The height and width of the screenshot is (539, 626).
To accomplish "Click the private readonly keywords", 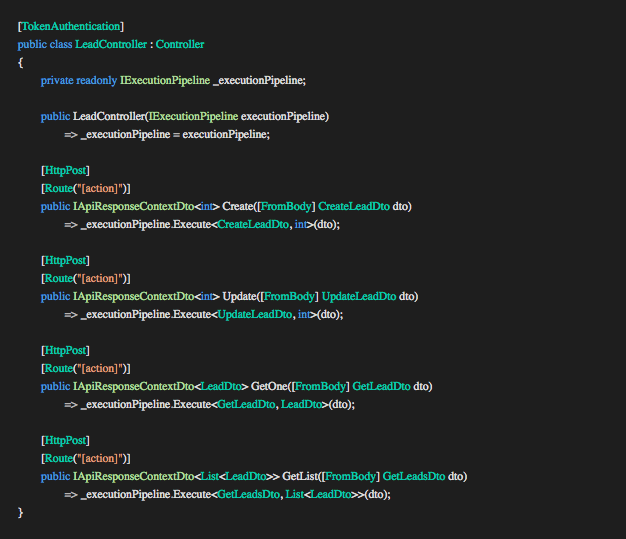I will point(78,80).
